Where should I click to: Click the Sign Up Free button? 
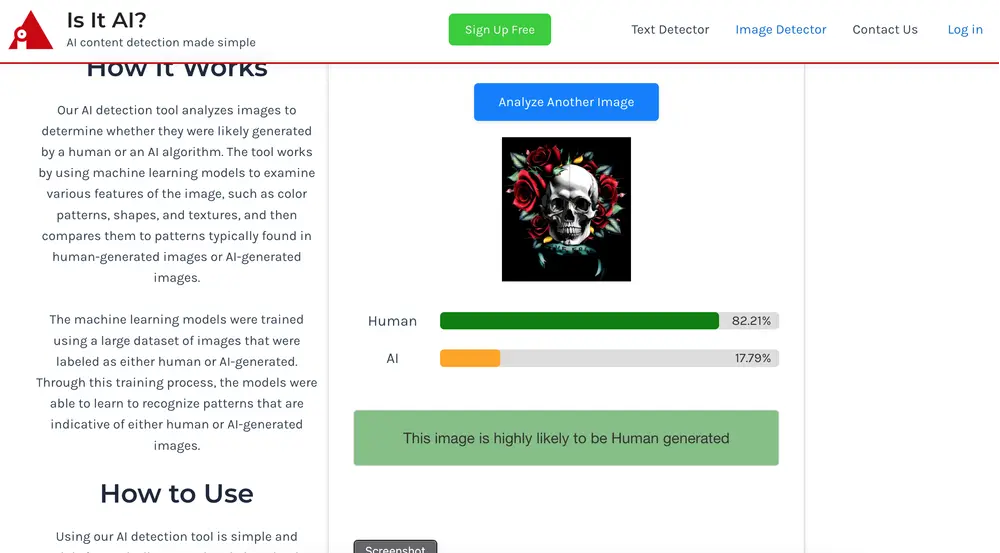point(499,29)
